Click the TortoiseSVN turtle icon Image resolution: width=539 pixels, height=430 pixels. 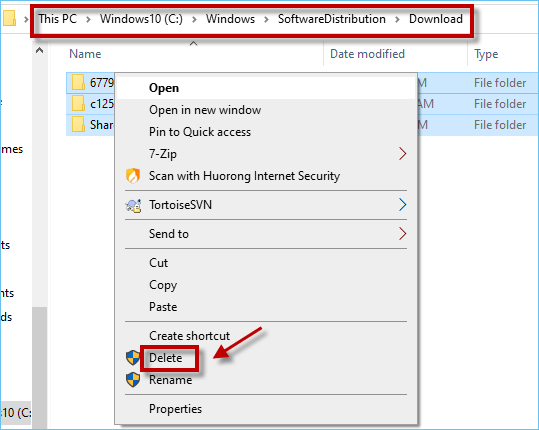tap(133, 205)
